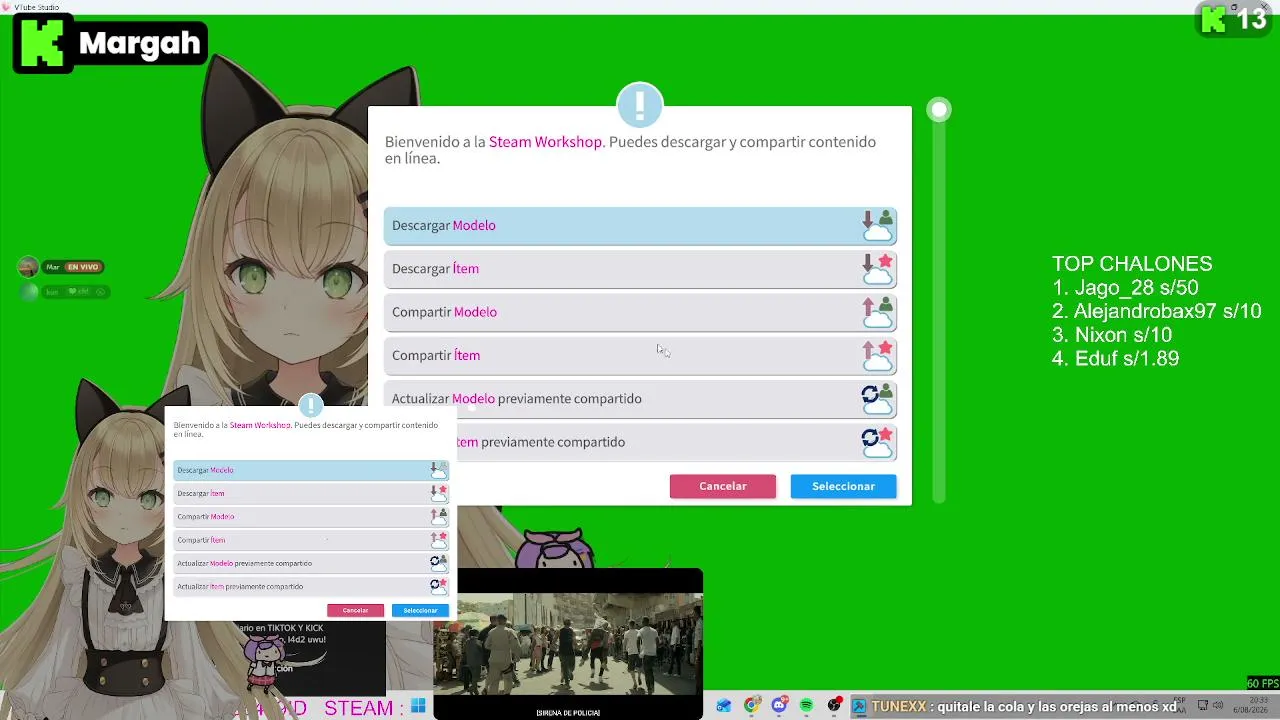Click Descargar Ítem in the small mirrored dialog
This screenshot has width=1280, height=720.
coord(311,493)
